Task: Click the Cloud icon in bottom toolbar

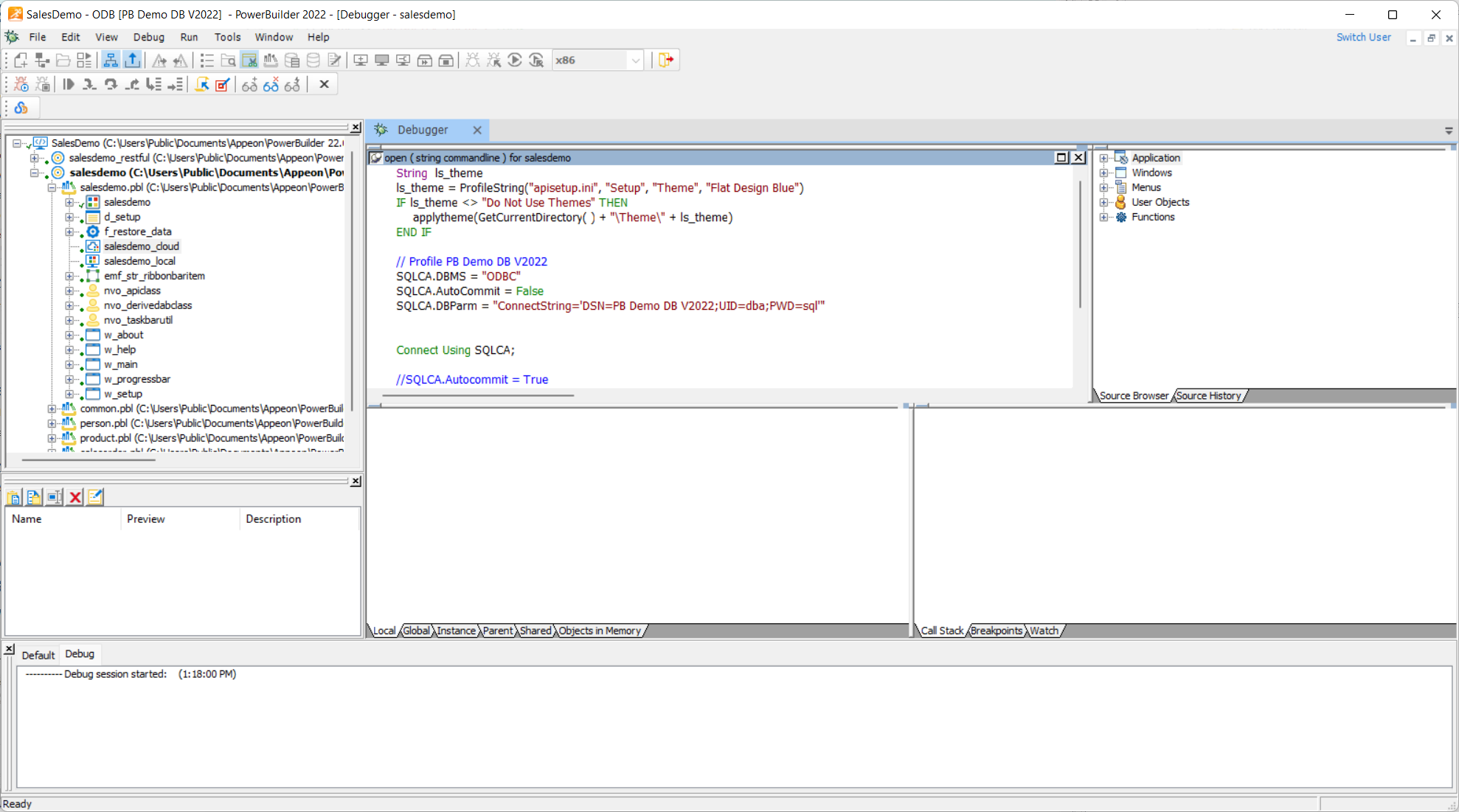Action: [x=21, y=108]
